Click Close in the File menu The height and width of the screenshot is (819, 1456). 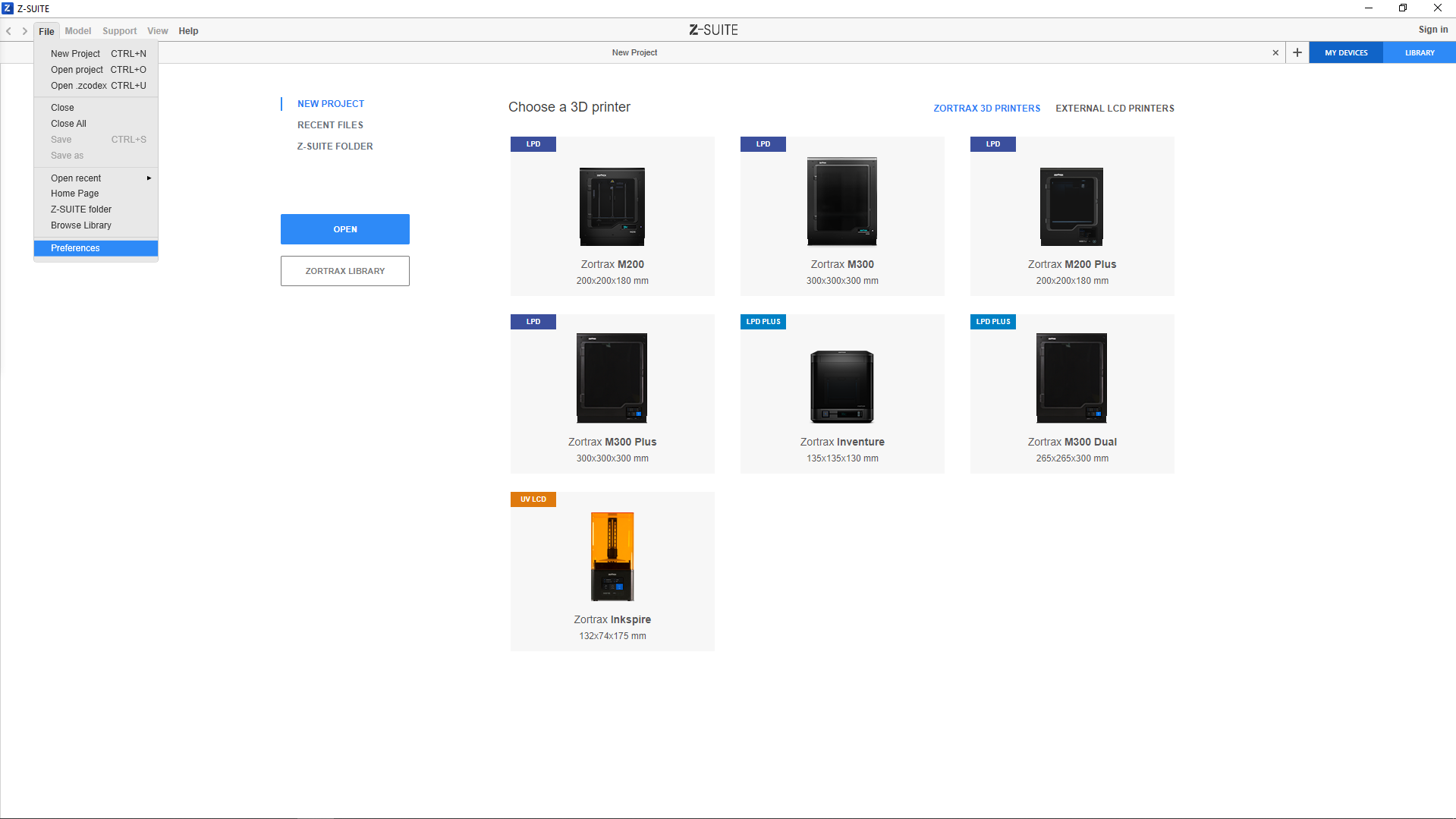point(96,108)
